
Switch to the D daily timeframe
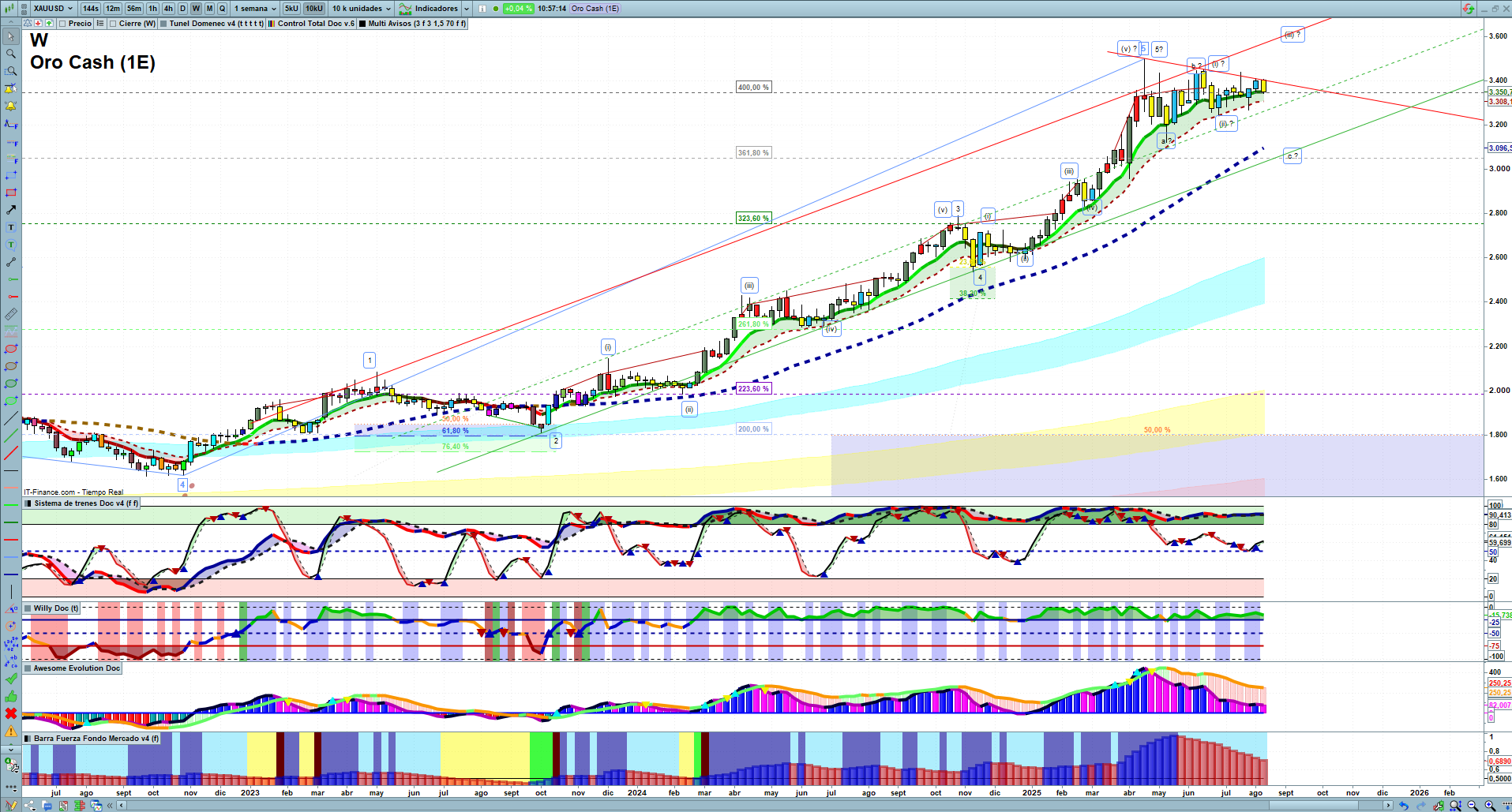pos(182,9)
